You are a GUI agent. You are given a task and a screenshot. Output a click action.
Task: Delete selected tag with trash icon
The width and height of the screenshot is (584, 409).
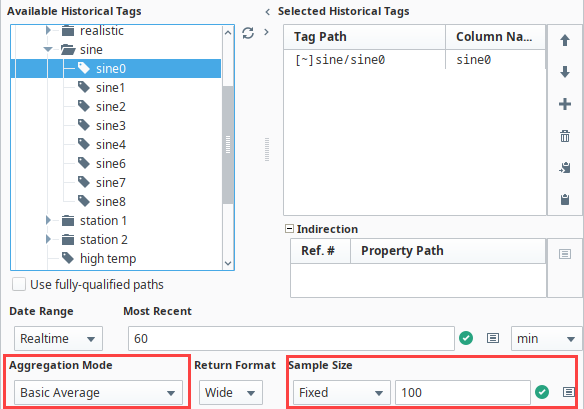pyautogui.click(x=565, y=136)
